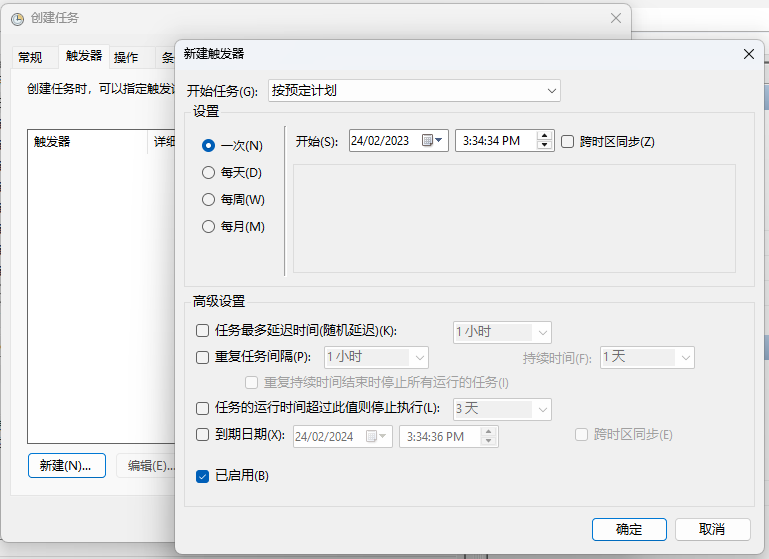Open the random delay 1 小时 dropdown
The height and width of the screenshot is (559, 769).
pos(502,332)
